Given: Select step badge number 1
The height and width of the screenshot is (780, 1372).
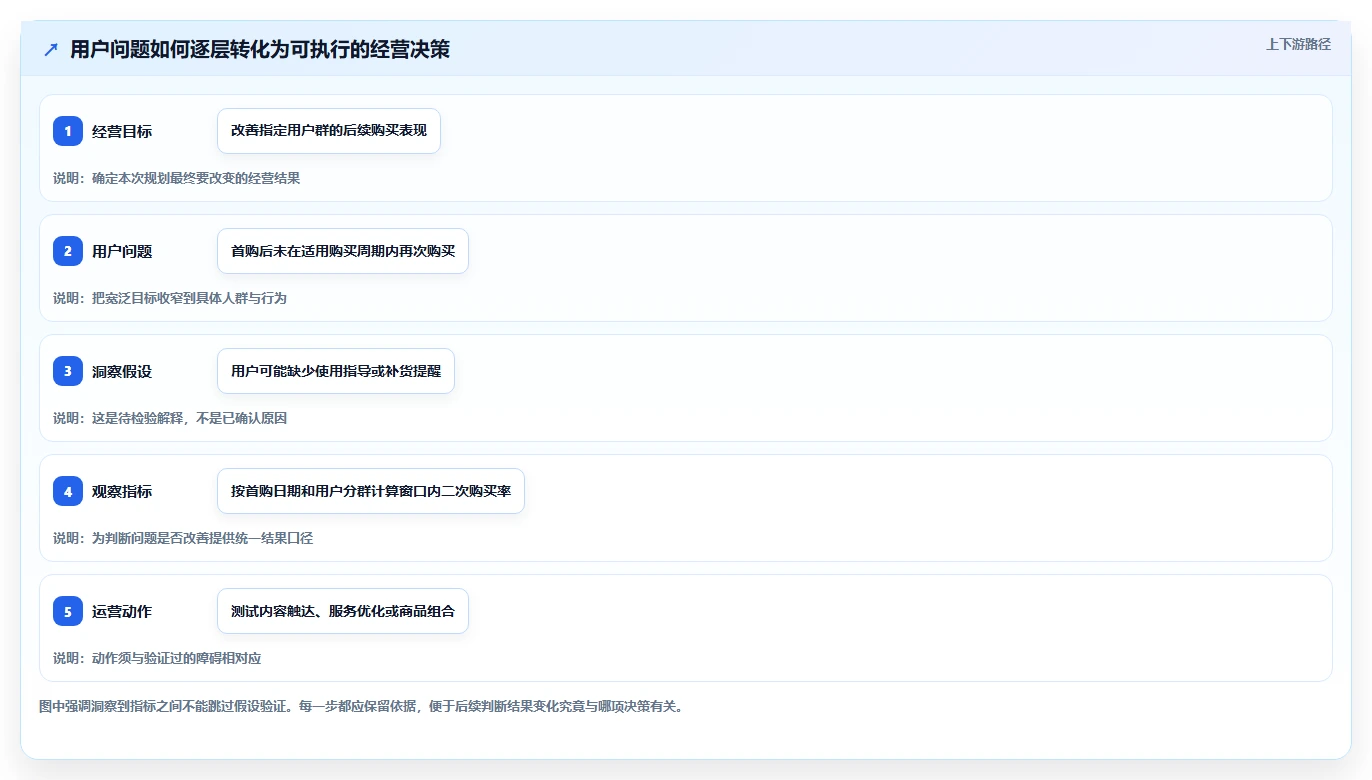Looking at the screenshot, I should [x=68, y=131].
